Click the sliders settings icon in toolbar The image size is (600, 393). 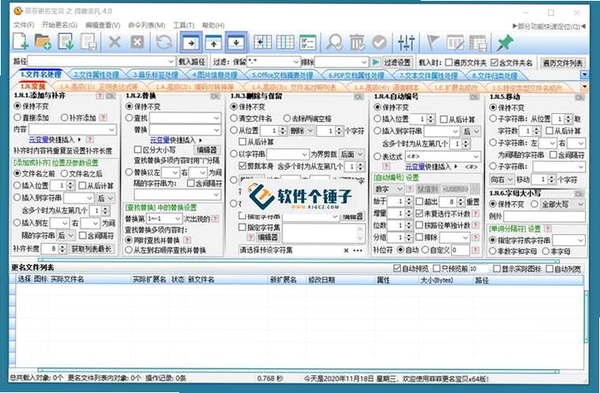(406, 42)
